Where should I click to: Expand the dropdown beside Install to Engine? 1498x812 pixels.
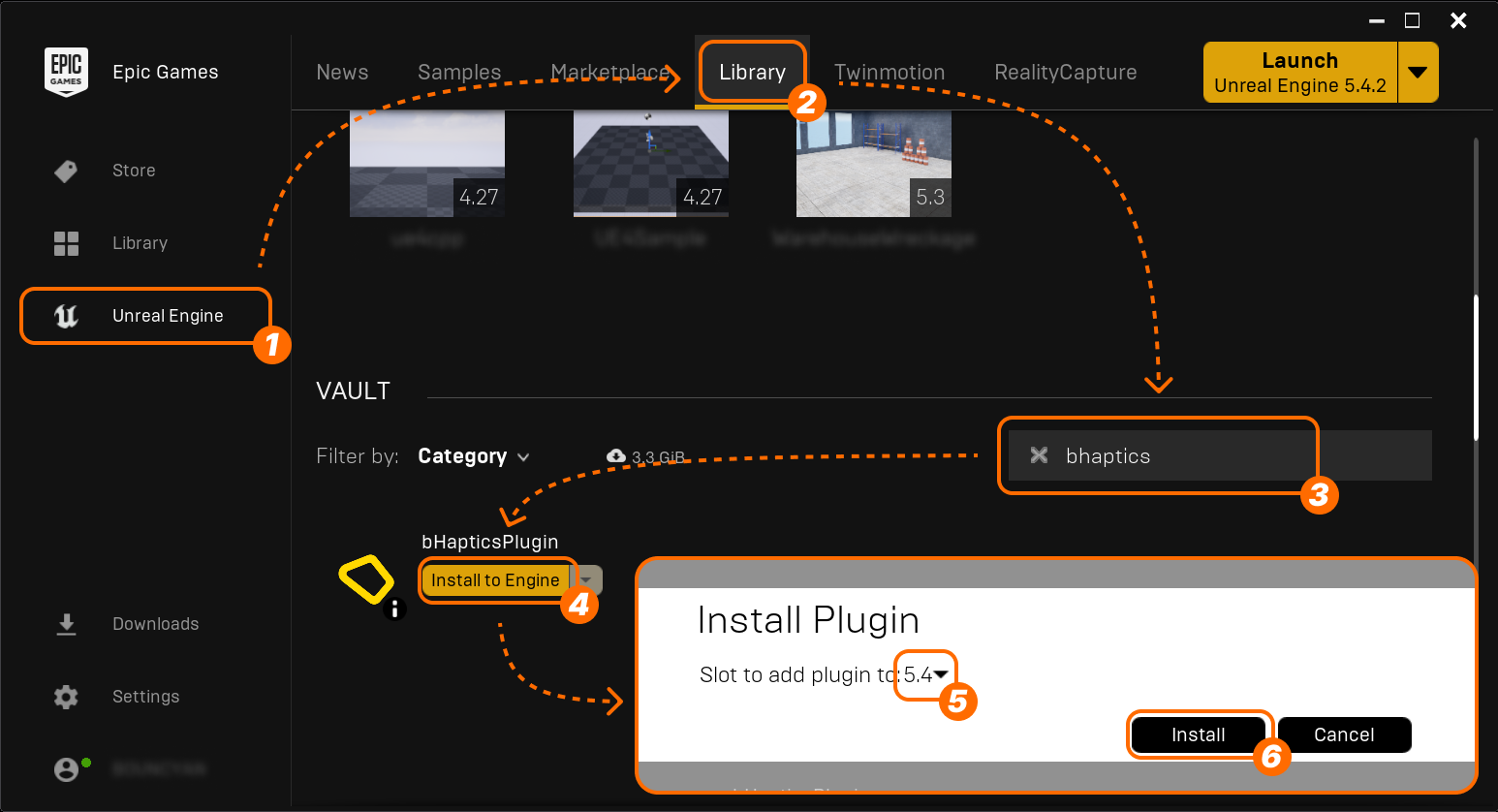click(x=586, y=580)
